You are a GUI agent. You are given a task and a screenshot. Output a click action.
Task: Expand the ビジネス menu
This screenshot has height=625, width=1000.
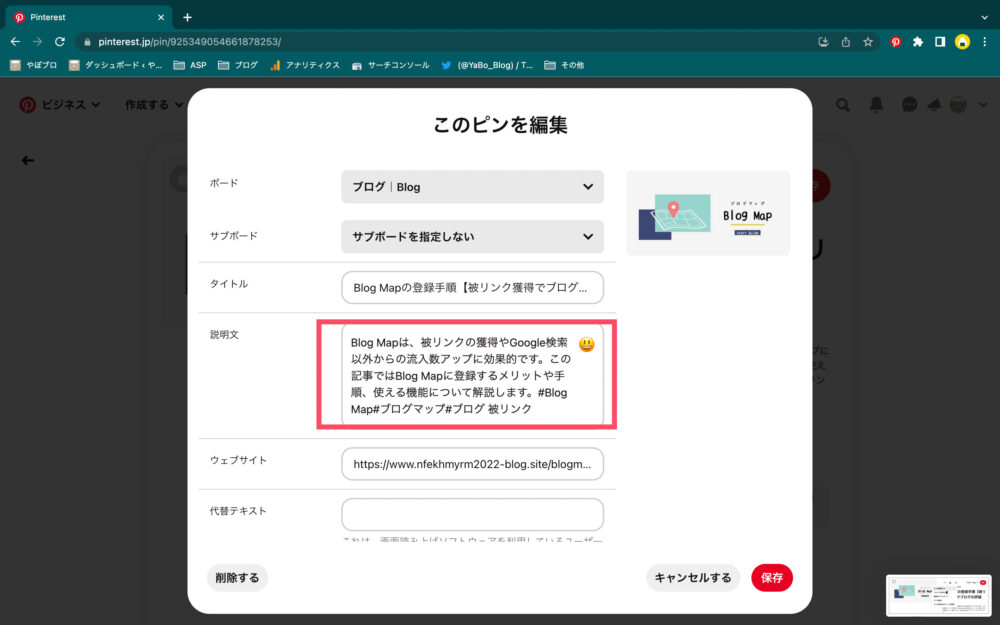tap(71, 105)
